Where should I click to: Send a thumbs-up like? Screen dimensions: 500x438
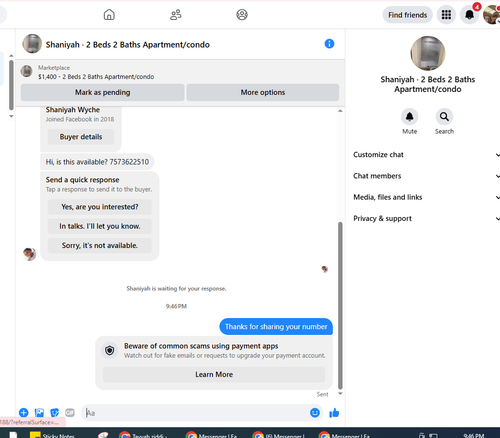point(334,413)
